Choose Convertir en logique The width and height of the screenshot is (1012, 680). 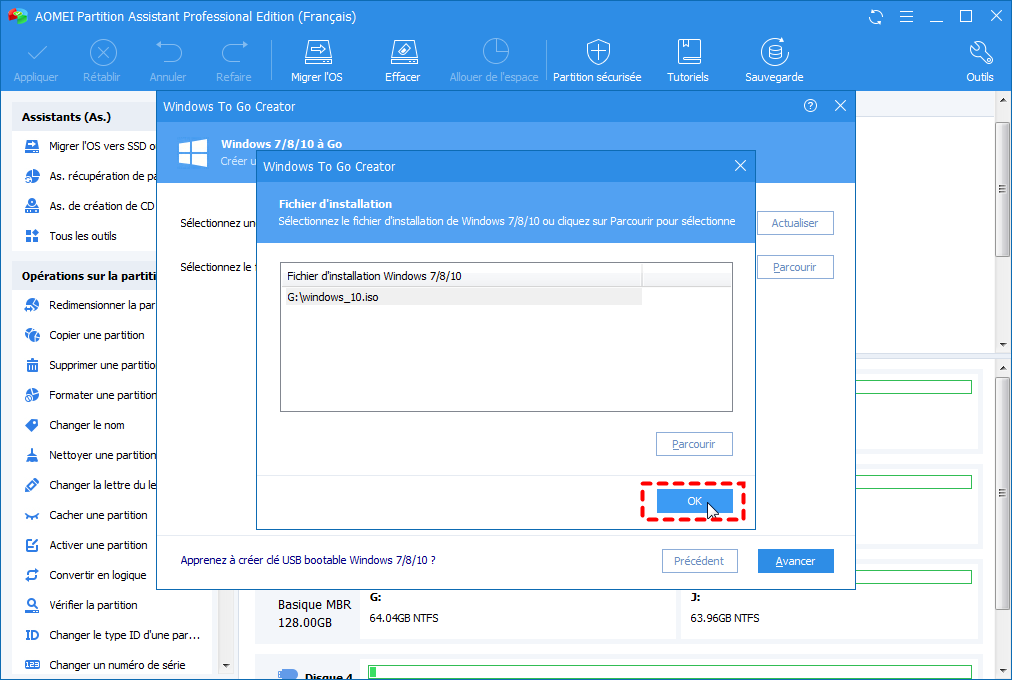pos(85,575)
